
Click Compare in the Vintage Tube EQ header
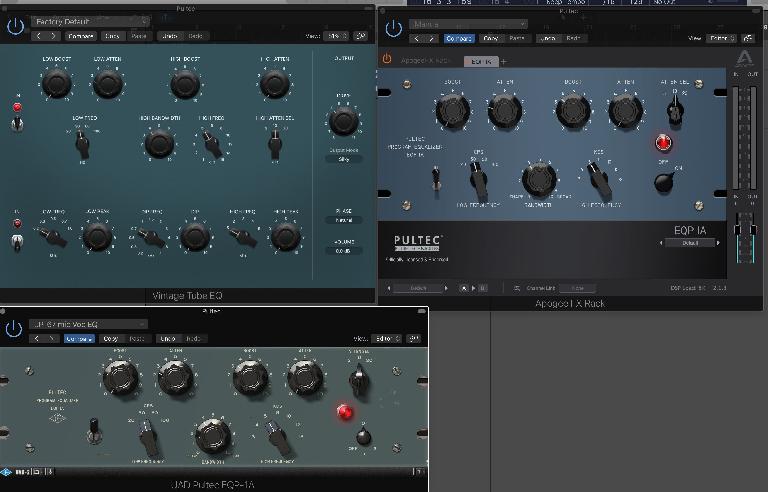tap(80, 36)
